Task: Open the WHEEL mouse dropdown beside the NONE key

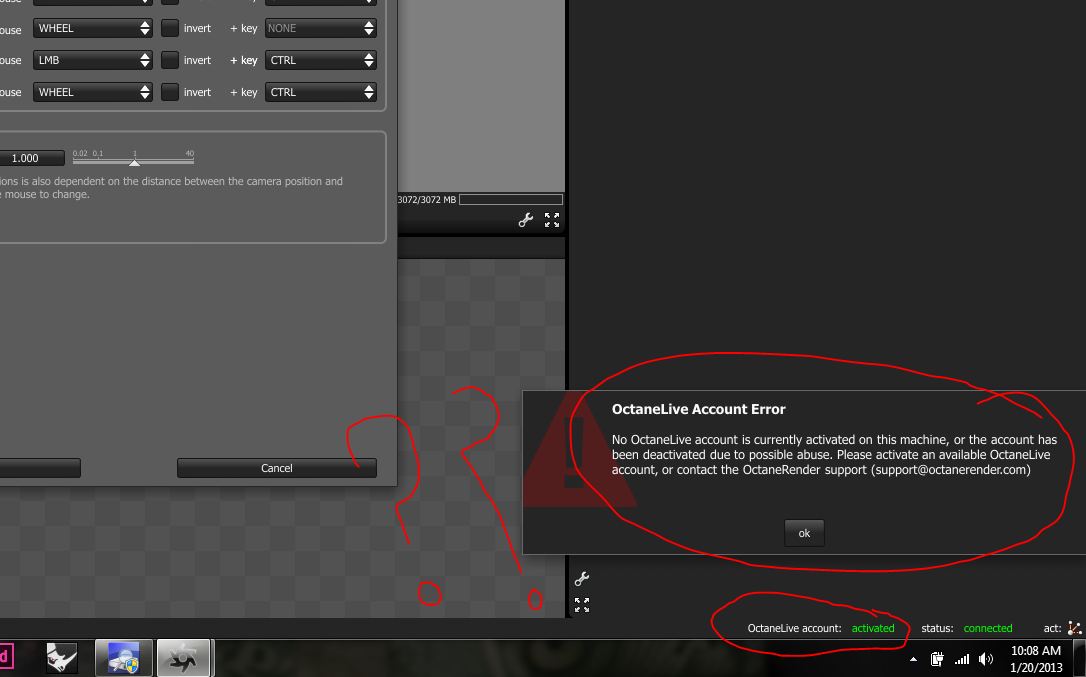Action: pos(93,28)
